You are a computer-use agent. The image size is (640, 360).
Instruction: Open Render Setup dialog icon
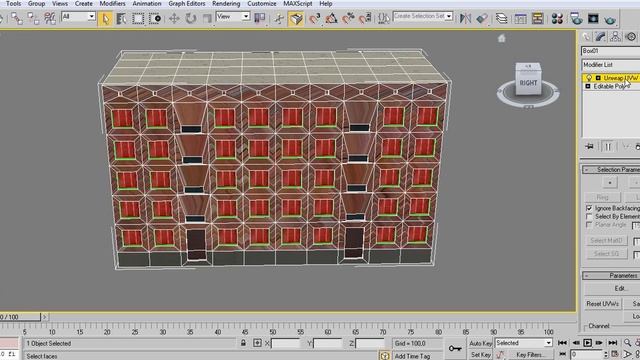coord(576,18)
